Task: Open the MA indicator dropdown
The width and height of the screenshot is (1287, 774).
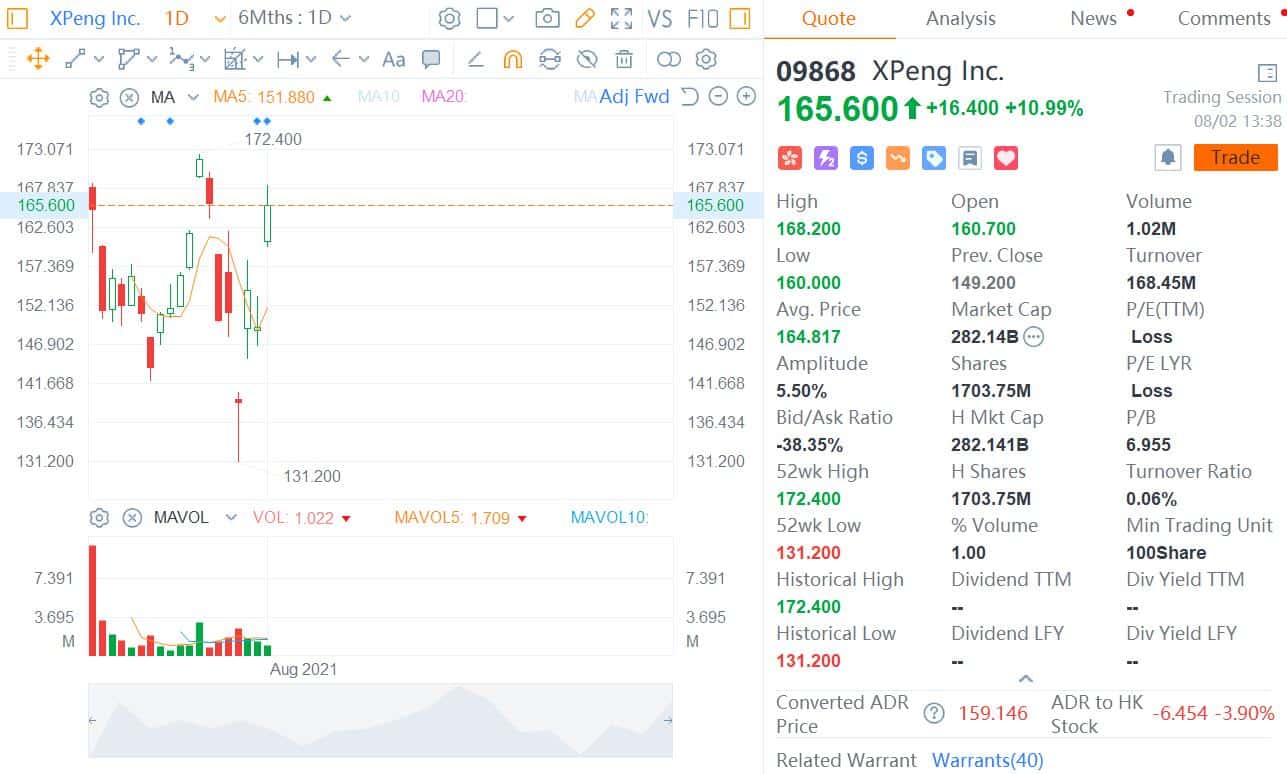Action: pos(192,97)
